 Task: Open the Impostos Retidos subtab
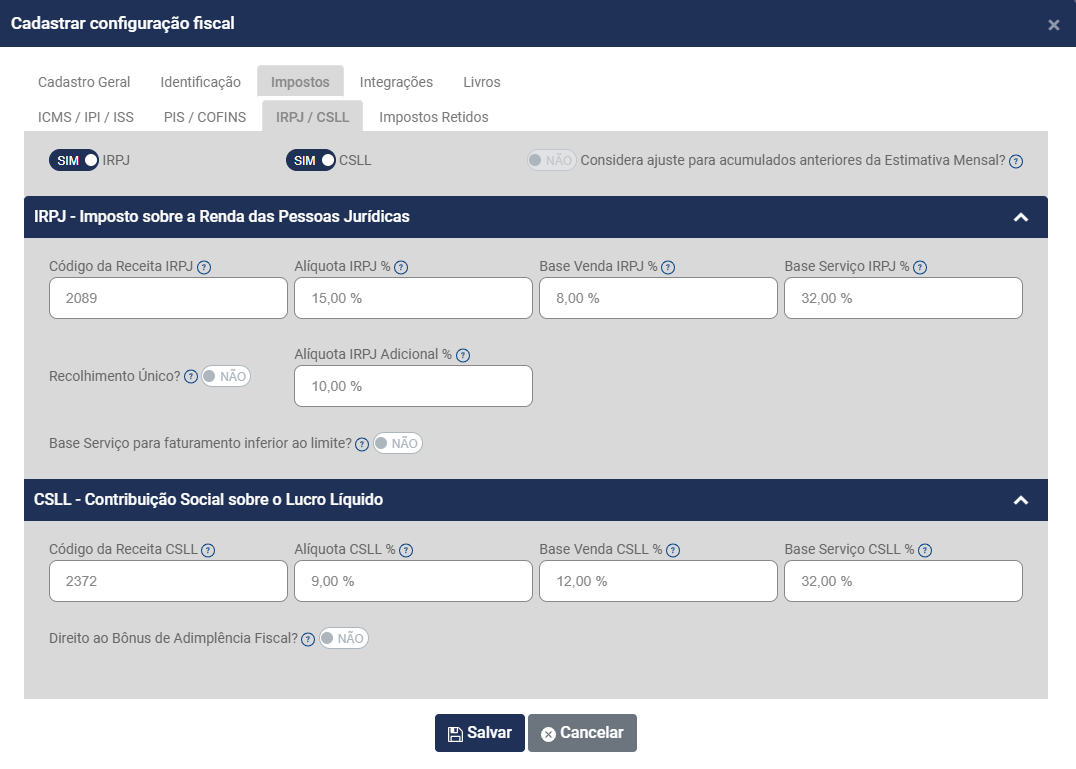[434, 117]
